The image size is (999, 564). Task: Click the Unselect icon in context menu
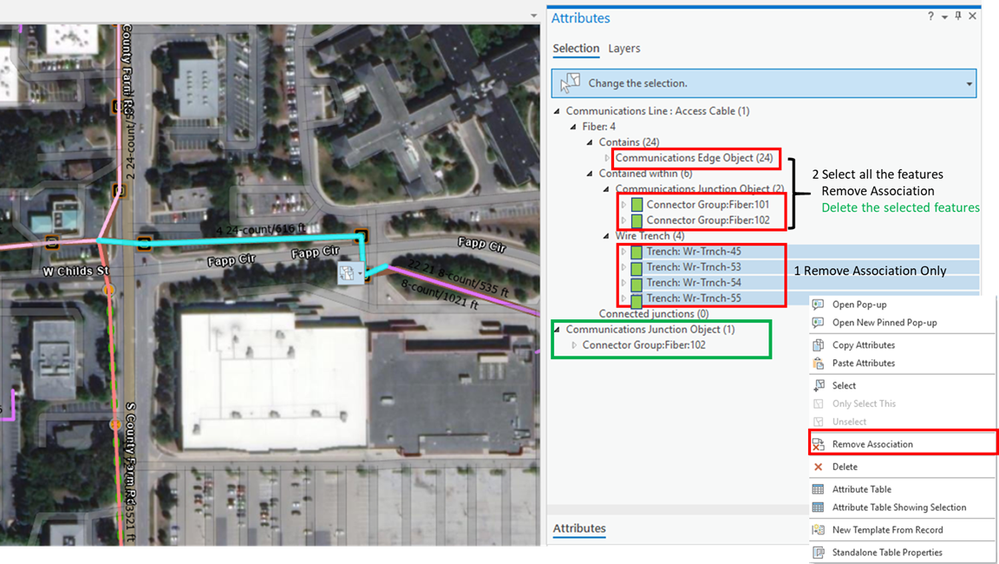pyautogui.click(x=819, y=421)
